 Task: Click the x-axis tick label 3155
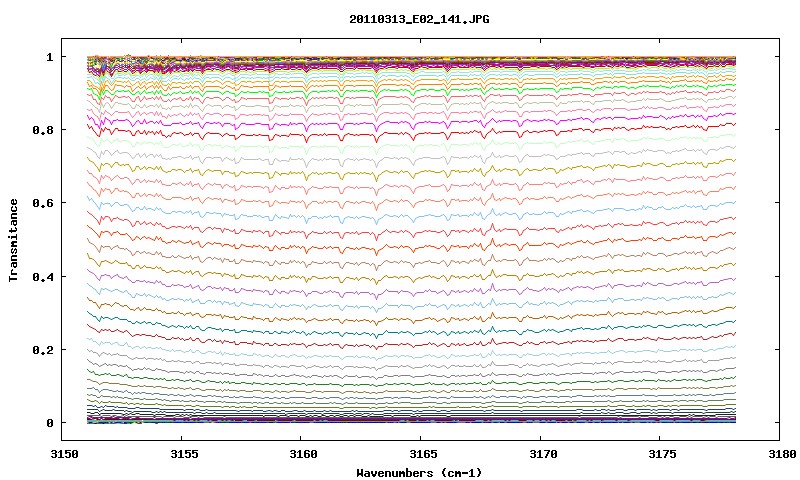pos(183,454)
